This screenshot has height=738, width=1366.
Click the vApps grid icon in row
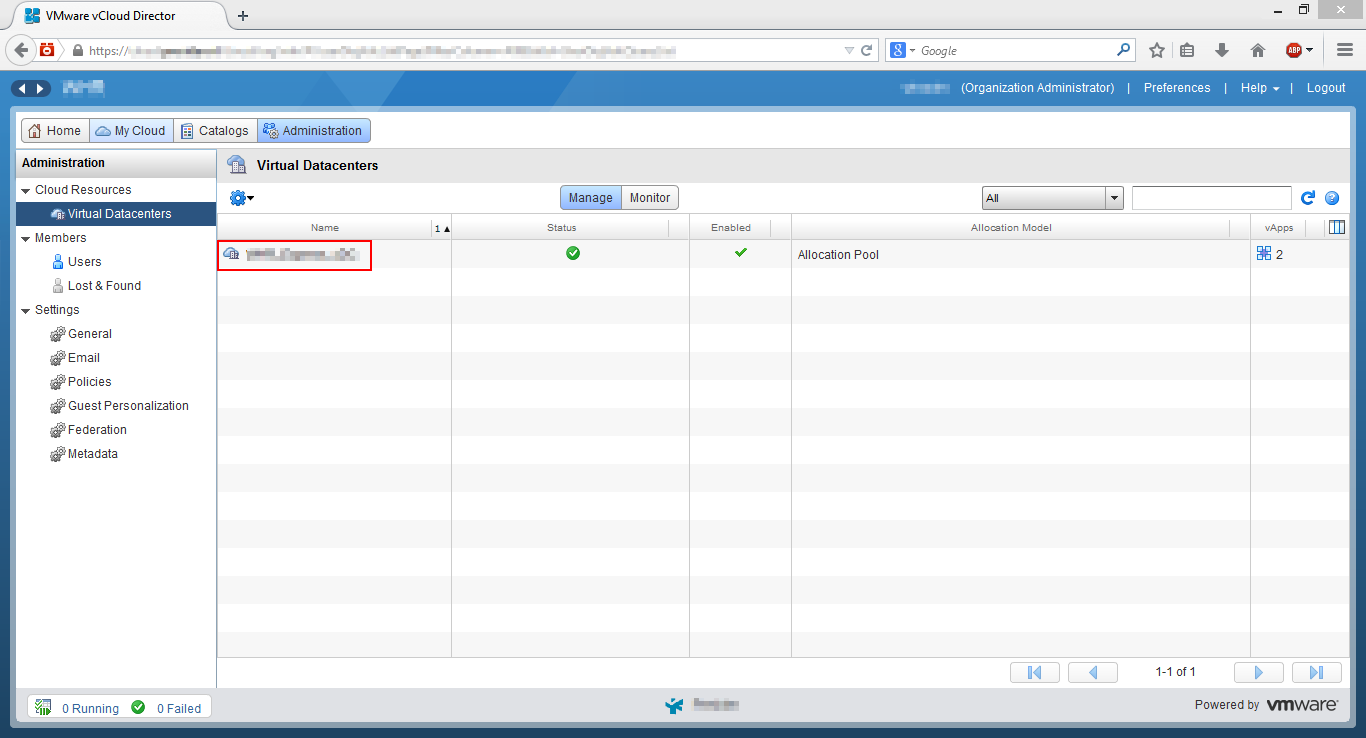[1264, 254]
